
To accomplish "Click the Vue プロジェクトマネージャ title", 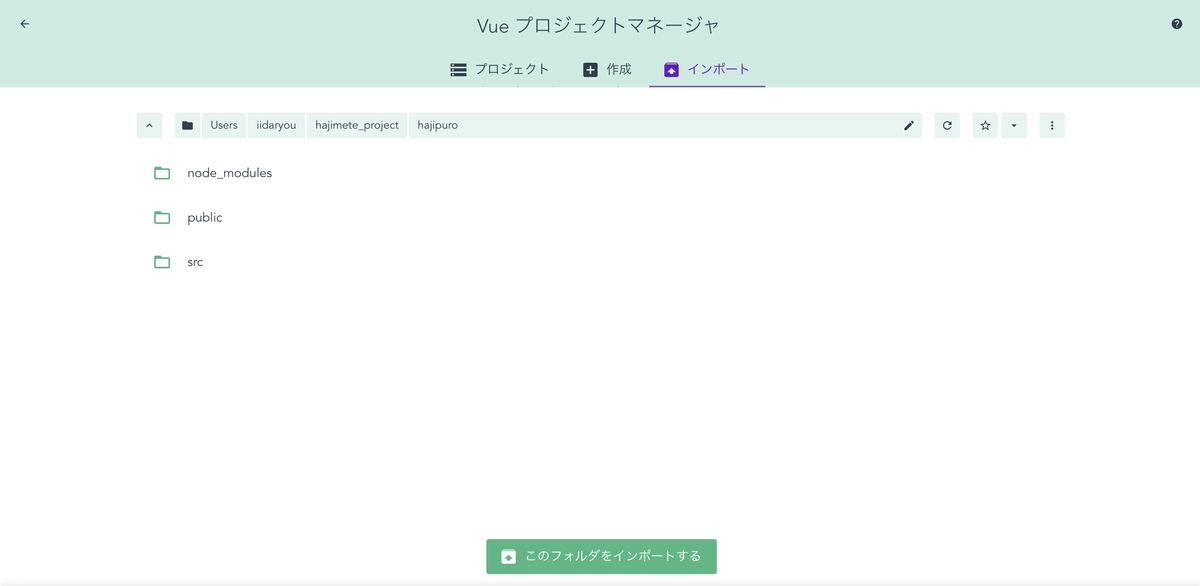I will 600,24.
